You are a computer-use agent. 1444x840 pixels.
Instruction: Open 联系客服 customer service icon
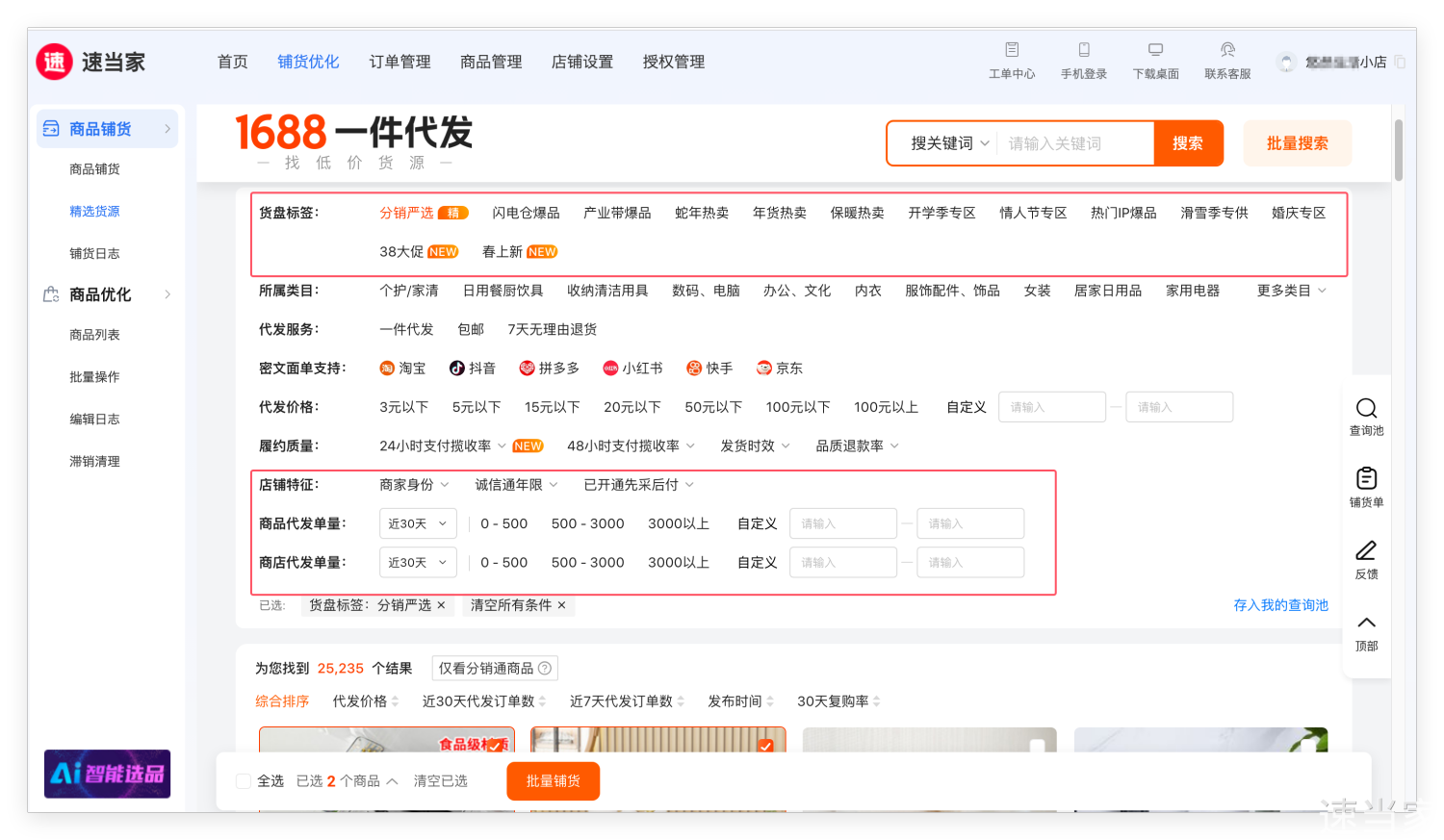[1227, 50]
